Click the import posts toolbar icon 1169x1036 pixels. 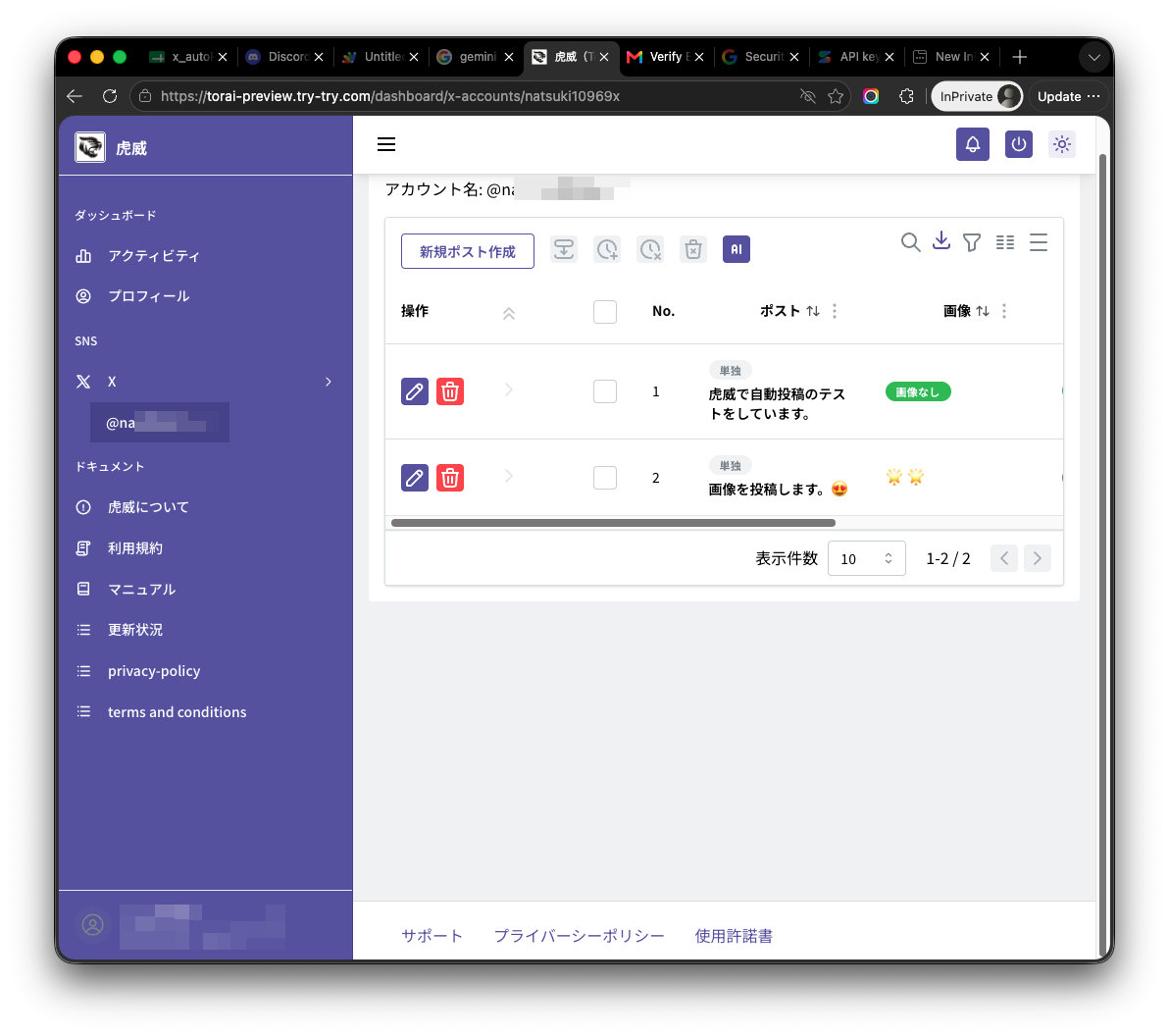pos(564,249)
